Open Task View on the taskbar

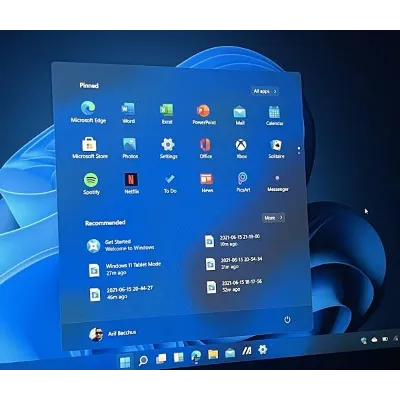coord(161,359)
